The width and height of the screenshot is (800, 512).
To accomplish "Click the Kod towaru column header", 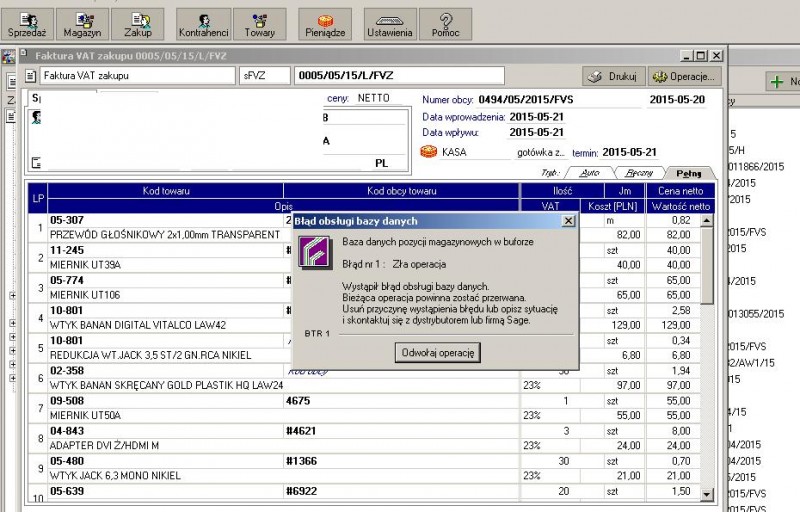I will coord(166,191).
